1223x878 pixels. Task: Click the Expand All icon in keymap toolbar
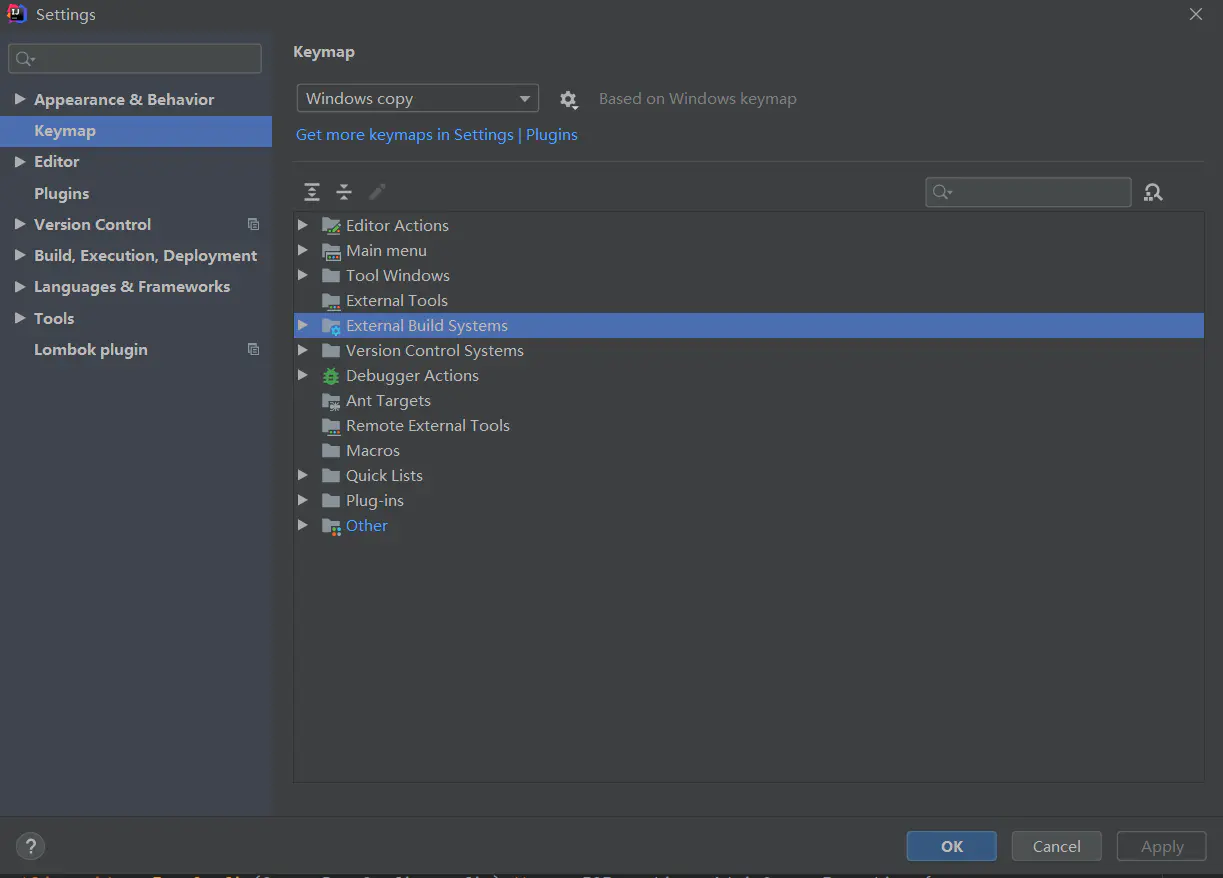coord(312,192)
